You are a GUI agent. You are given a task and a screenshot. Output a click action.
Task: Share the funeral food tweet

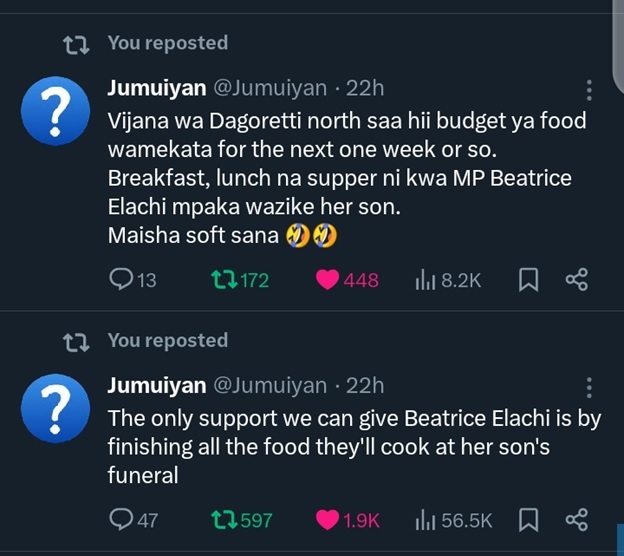point(577,520)
